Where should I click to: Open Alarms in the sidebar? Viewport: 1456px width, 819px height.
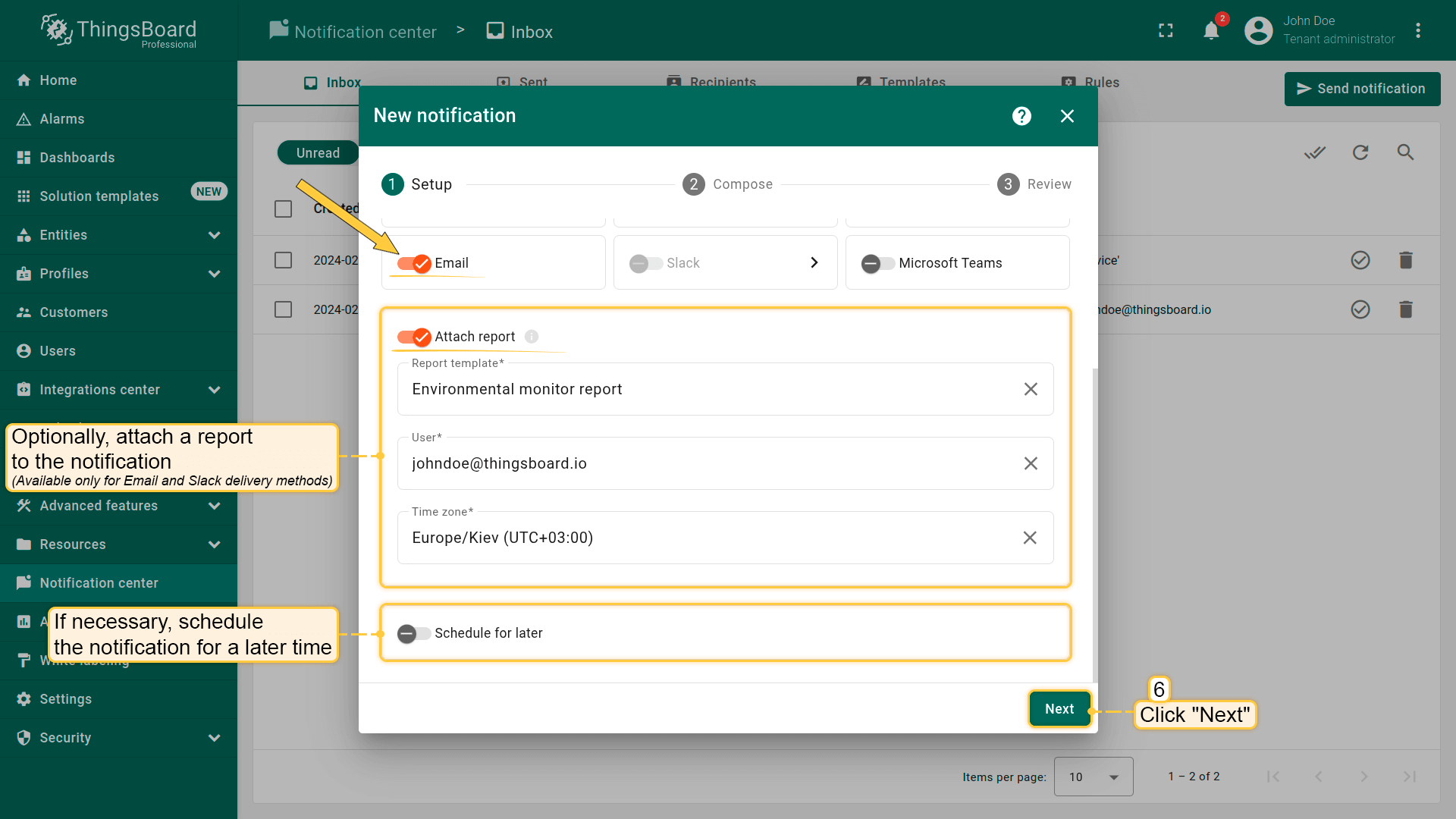tap(62, 119)
